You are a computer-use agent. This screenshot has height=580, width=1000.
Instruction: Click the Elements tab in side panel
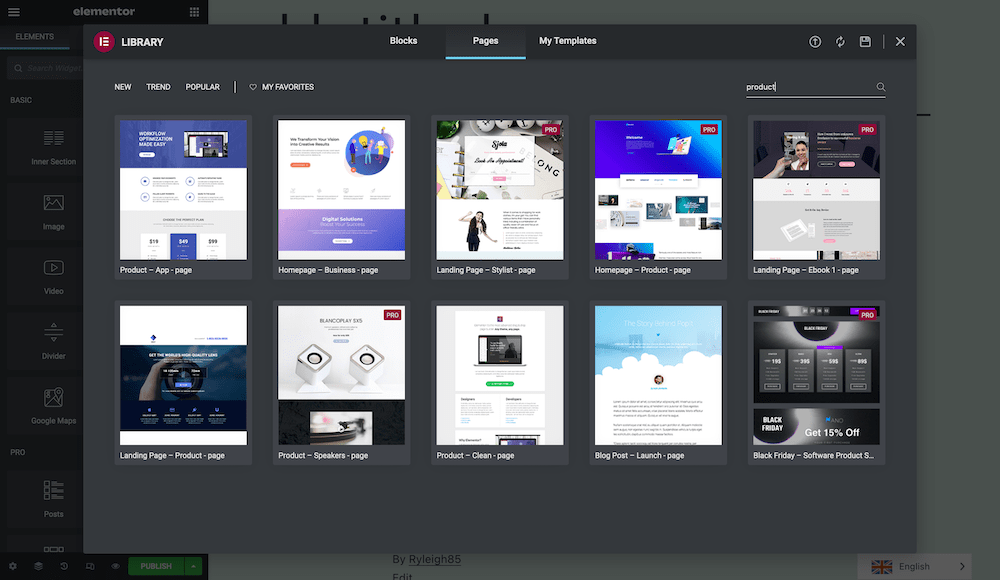pyautogui.click(x=34, y=37)
